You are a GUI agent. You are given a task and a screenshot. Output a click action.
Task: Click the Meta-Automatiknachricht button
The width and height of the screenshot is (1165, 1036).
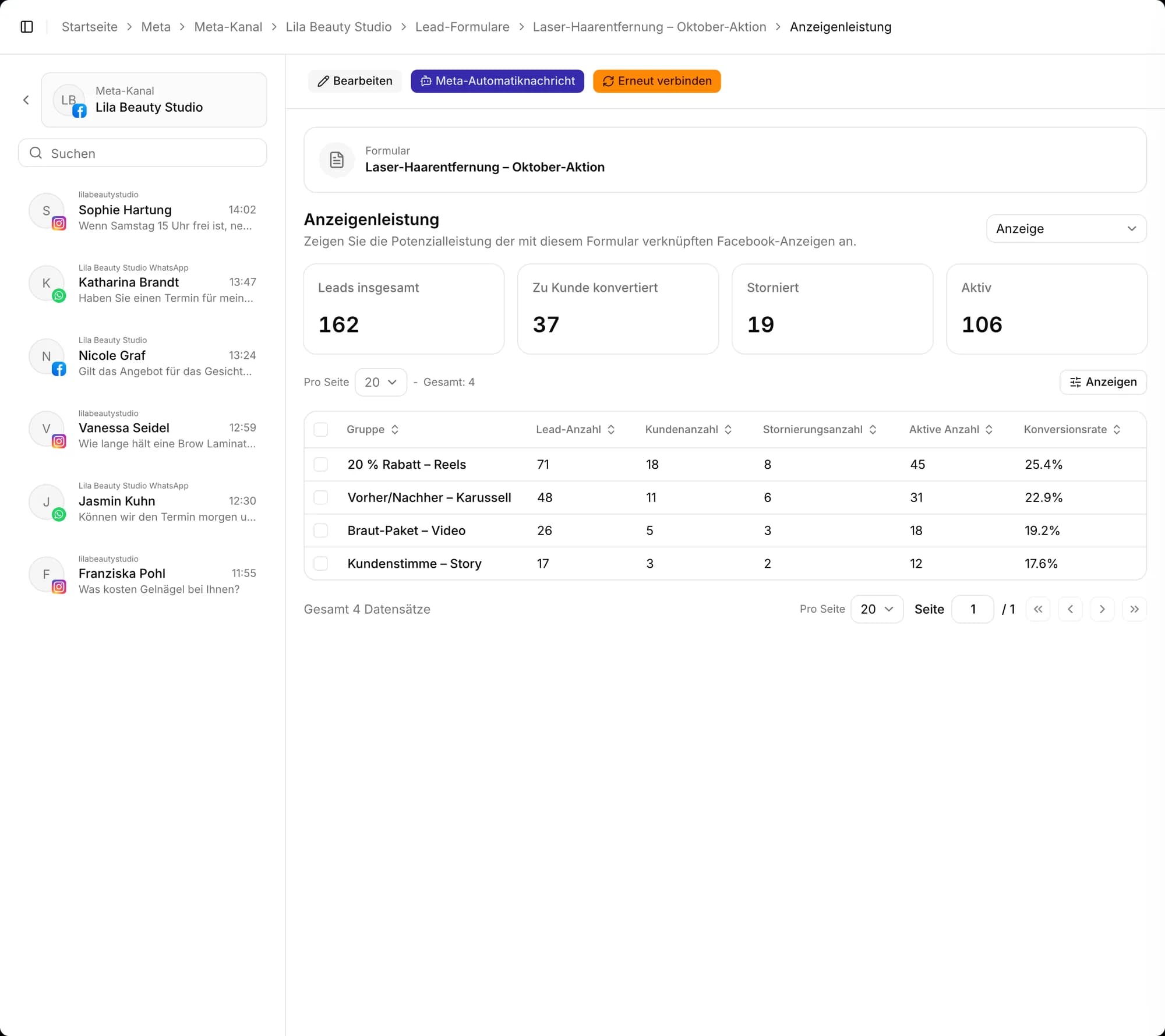click(x=497, y=81)
